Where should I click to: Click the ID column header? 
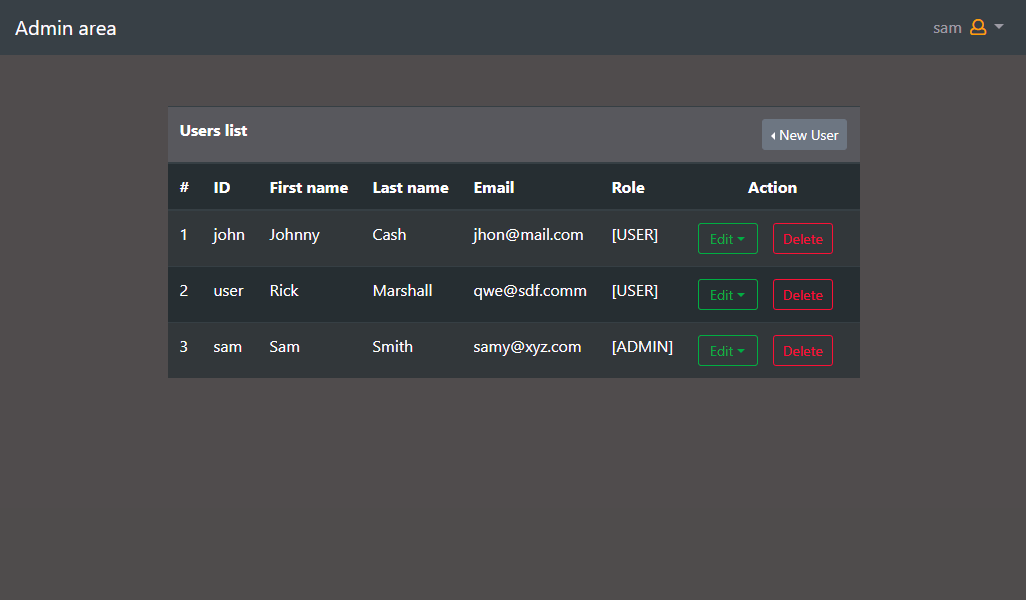222,188
